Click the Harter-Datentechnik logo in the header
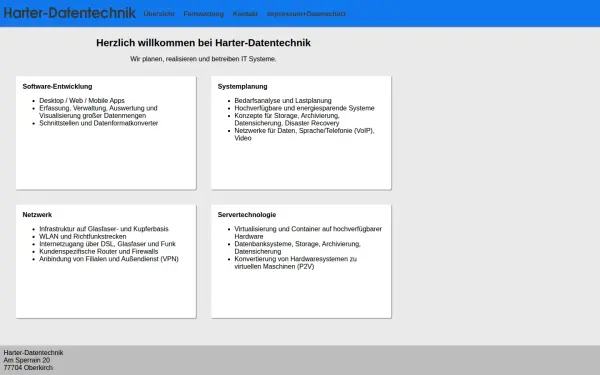This screenshot has width=600, height=375. [x=69, y=13]
